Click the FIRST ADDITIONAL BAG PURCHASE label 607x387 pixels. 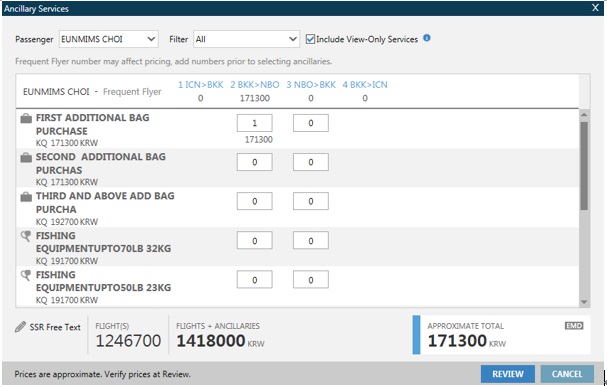[93, 124]
